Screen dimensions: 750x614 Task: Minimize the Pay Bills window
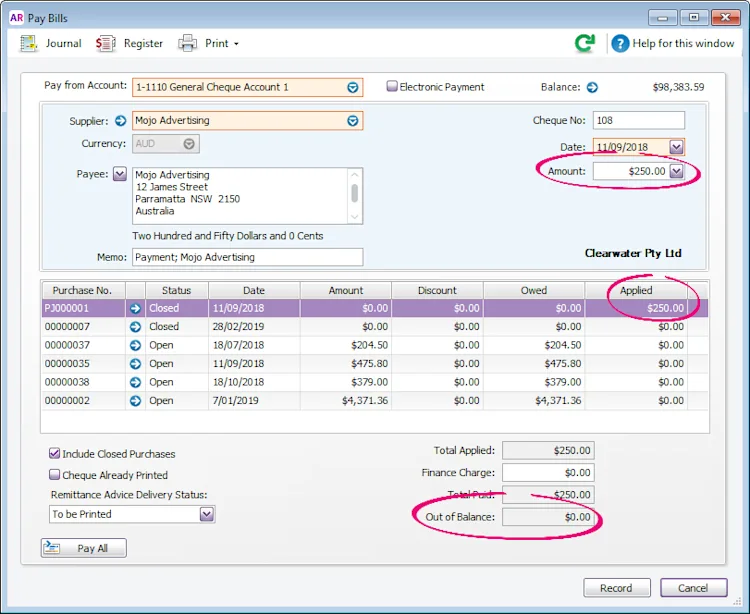click(x=662, y=18)
